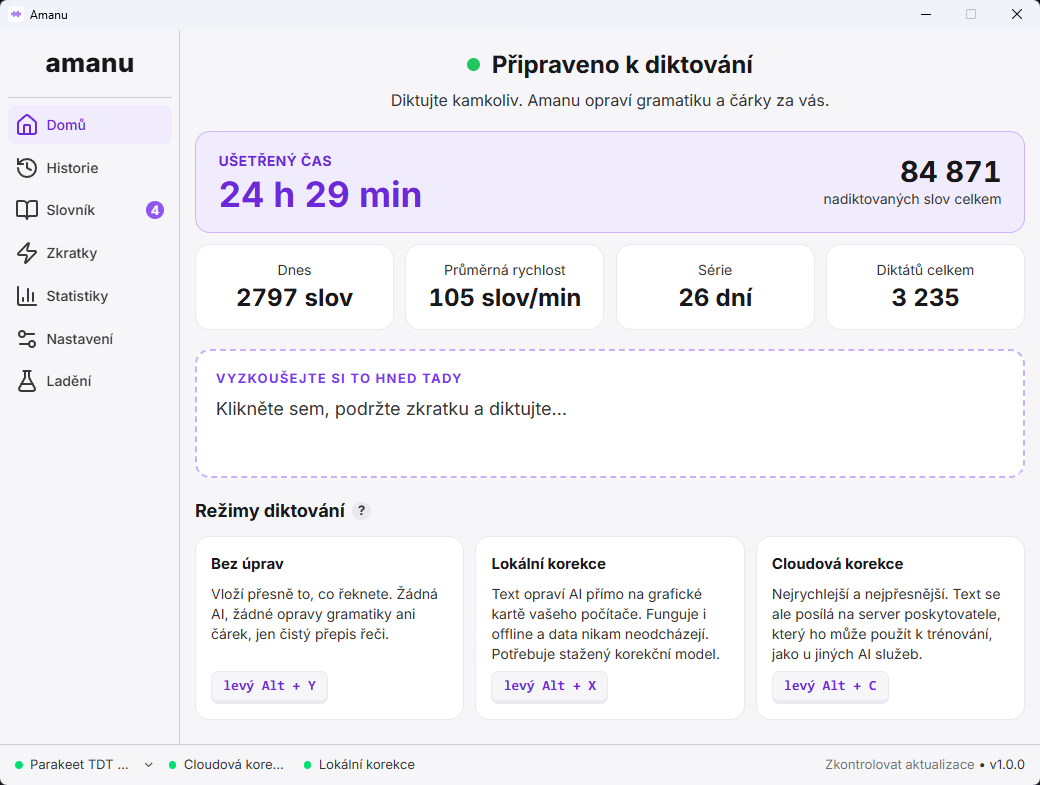Click the Slovník badge showing 4
The width and height of the screenshot is (1040, 785).
(x=155, y=210)
